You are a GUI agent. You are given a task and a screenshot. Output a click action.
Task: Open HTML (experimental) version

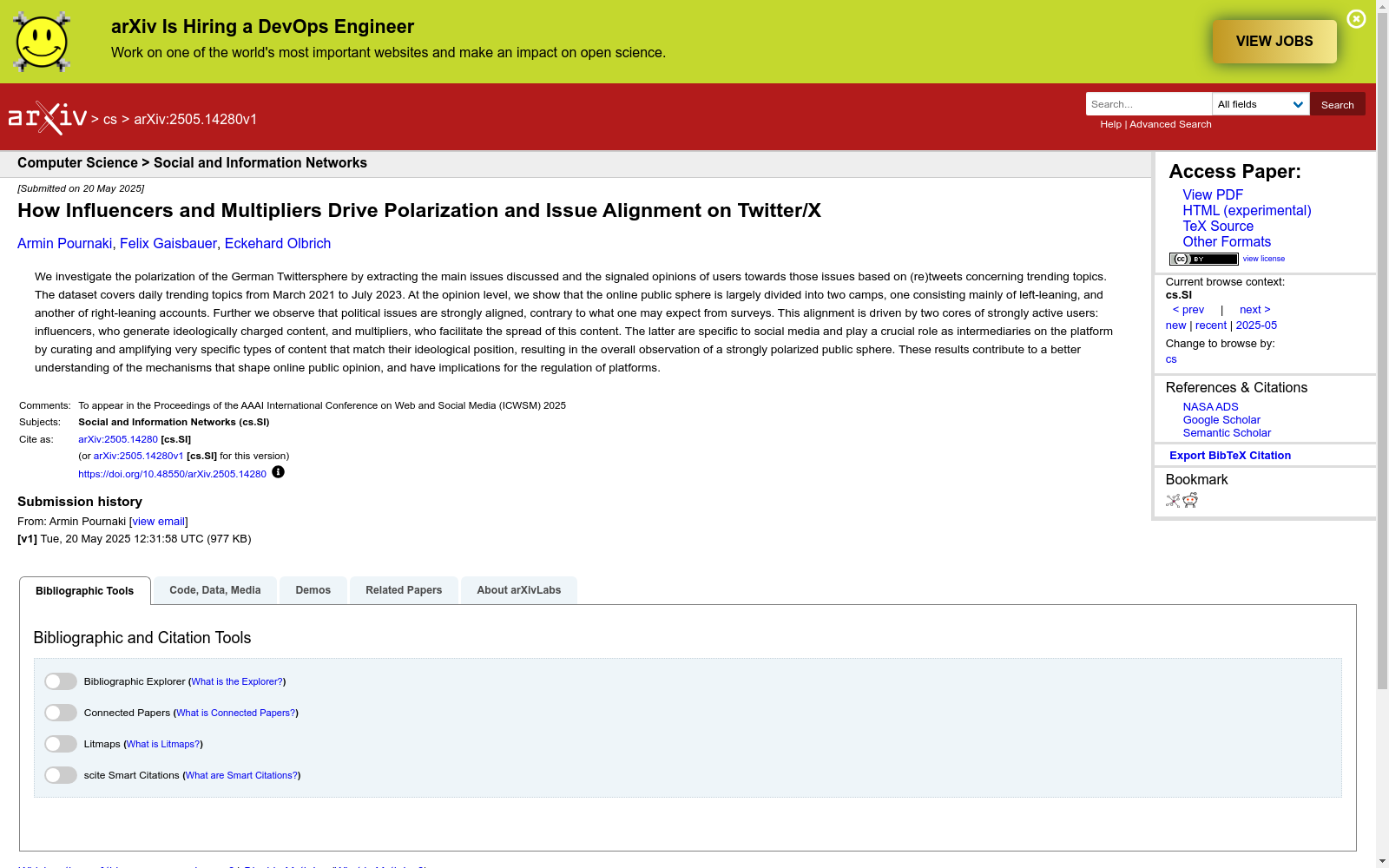(x=1247, y=211)
